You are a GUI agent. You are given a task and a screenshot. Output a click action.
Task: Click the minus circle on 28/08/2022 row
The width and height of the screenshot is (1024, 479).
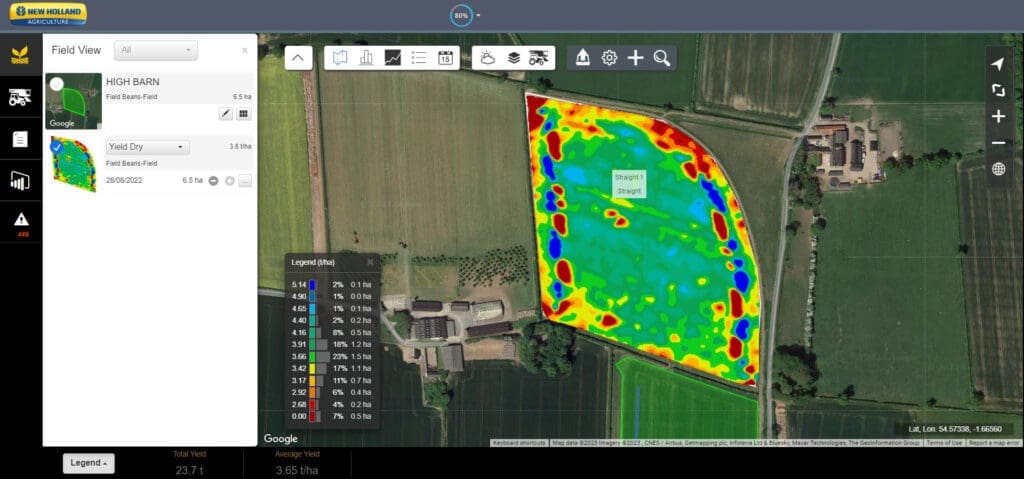click(x=214, y=180)
